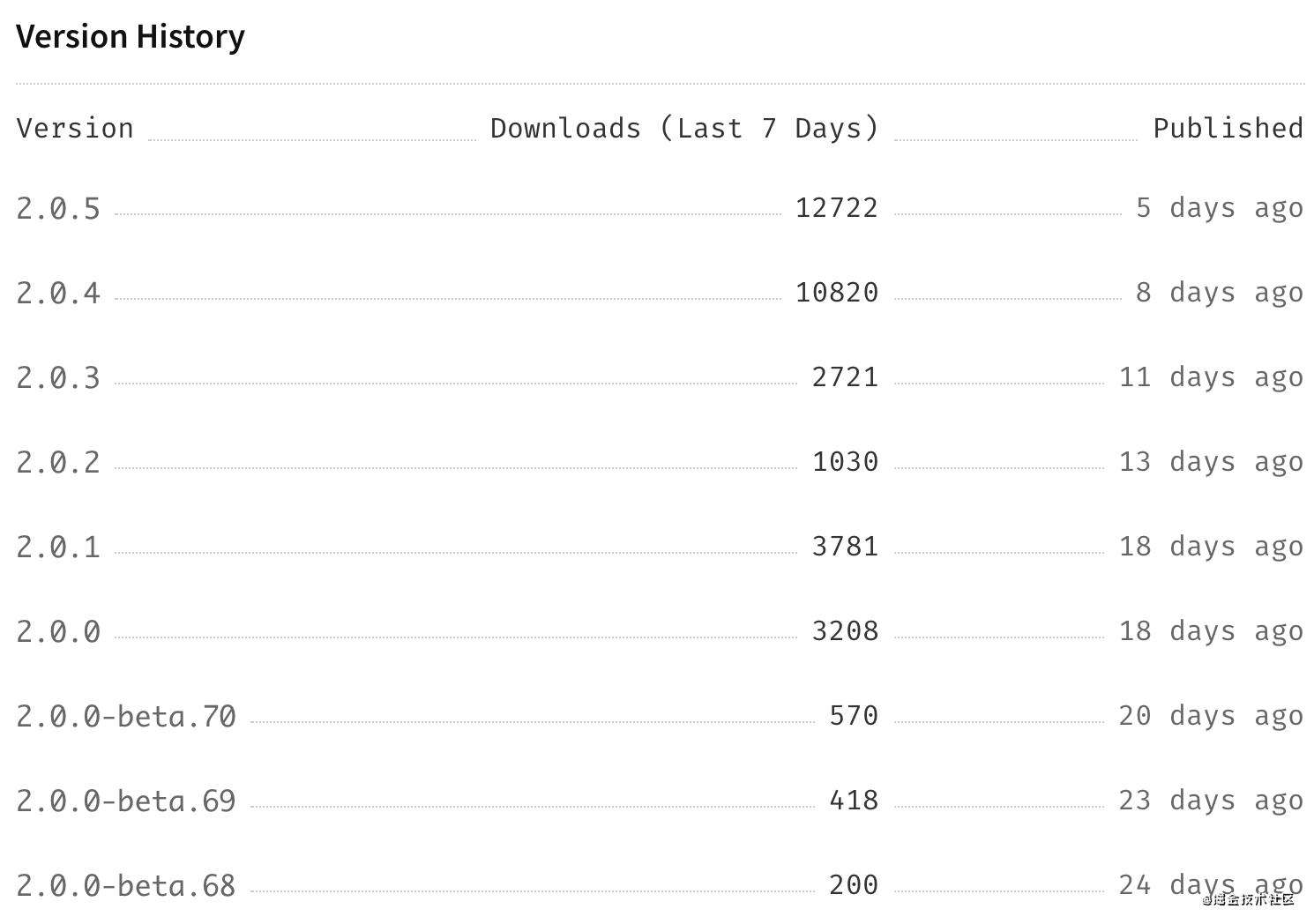This screenshot has height=924, width=1314.
Task: Click the Version column header
Action: pyautogui.click(x=75, y=129)
